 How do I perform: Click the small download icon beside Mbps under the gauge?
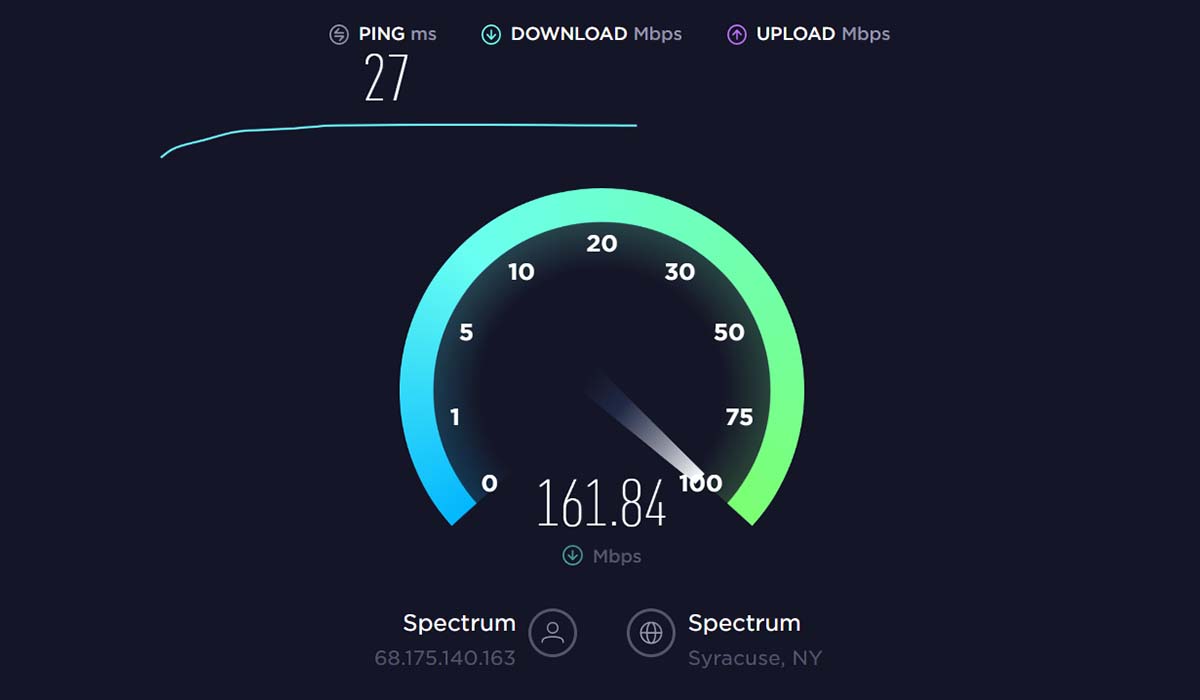572,555
